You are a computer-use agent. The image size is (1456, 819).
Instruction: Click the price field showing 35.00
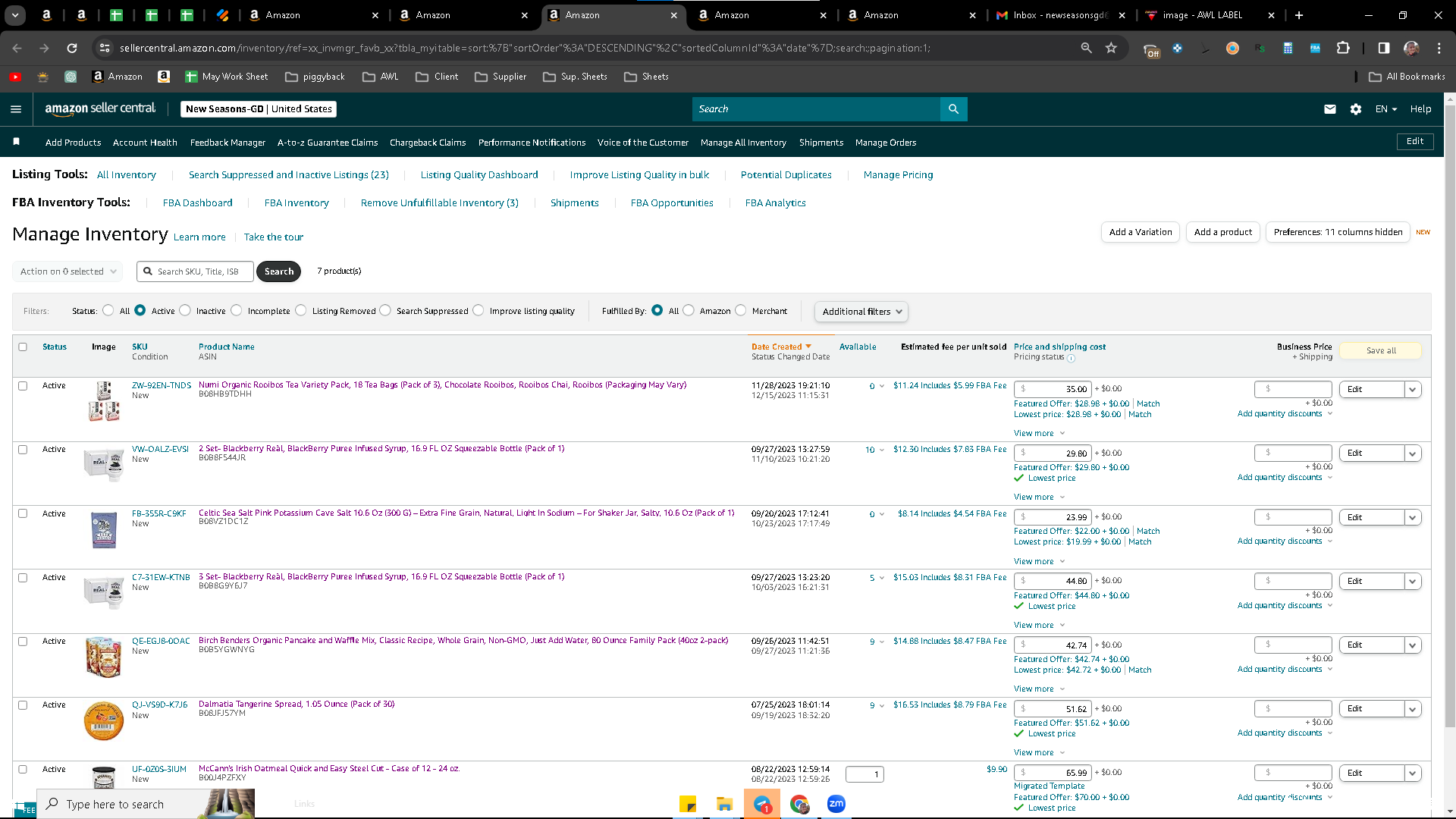[1053, 389]
